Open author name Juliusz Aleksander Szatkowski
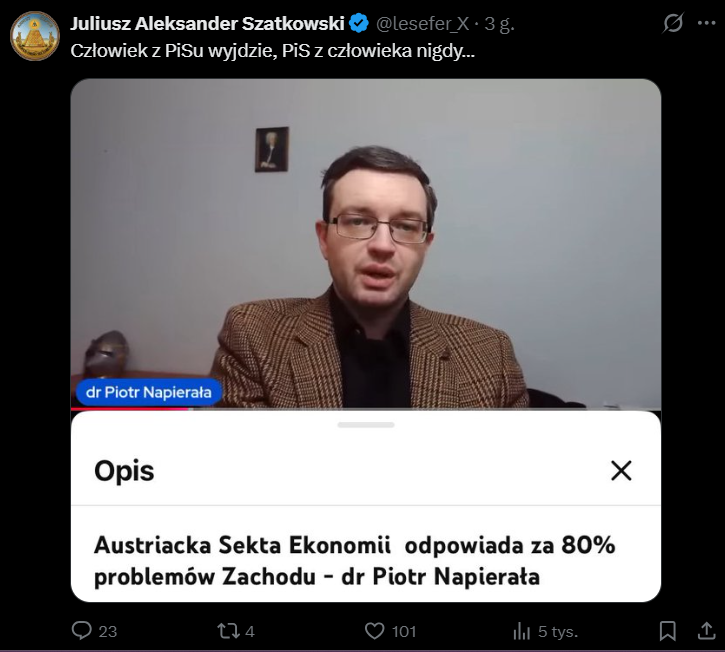Image resolution: width=725 pixels, height=652 pixels. pyautogui.click(x=208, y=23)
